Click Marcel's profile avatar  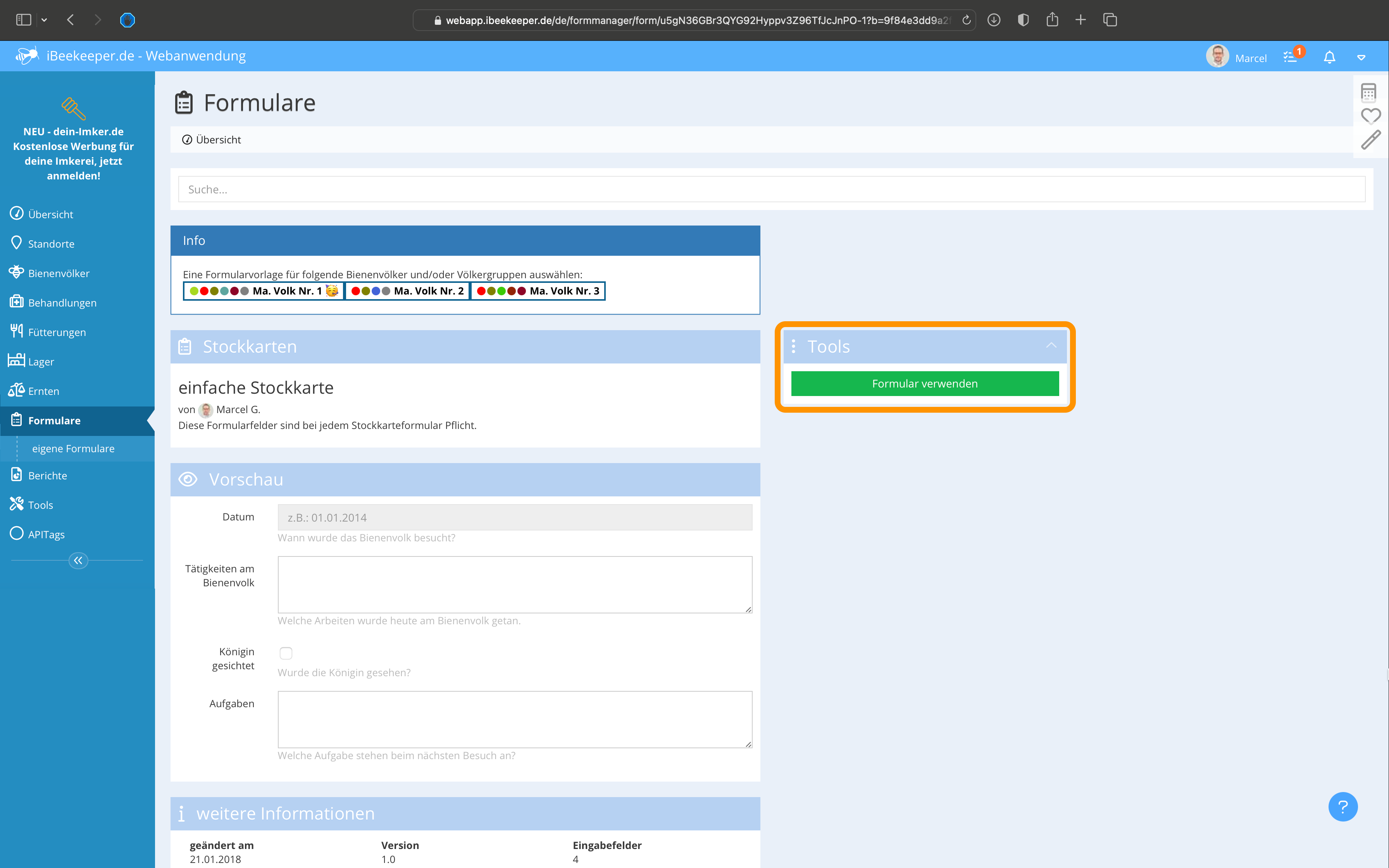[1217, 56]
